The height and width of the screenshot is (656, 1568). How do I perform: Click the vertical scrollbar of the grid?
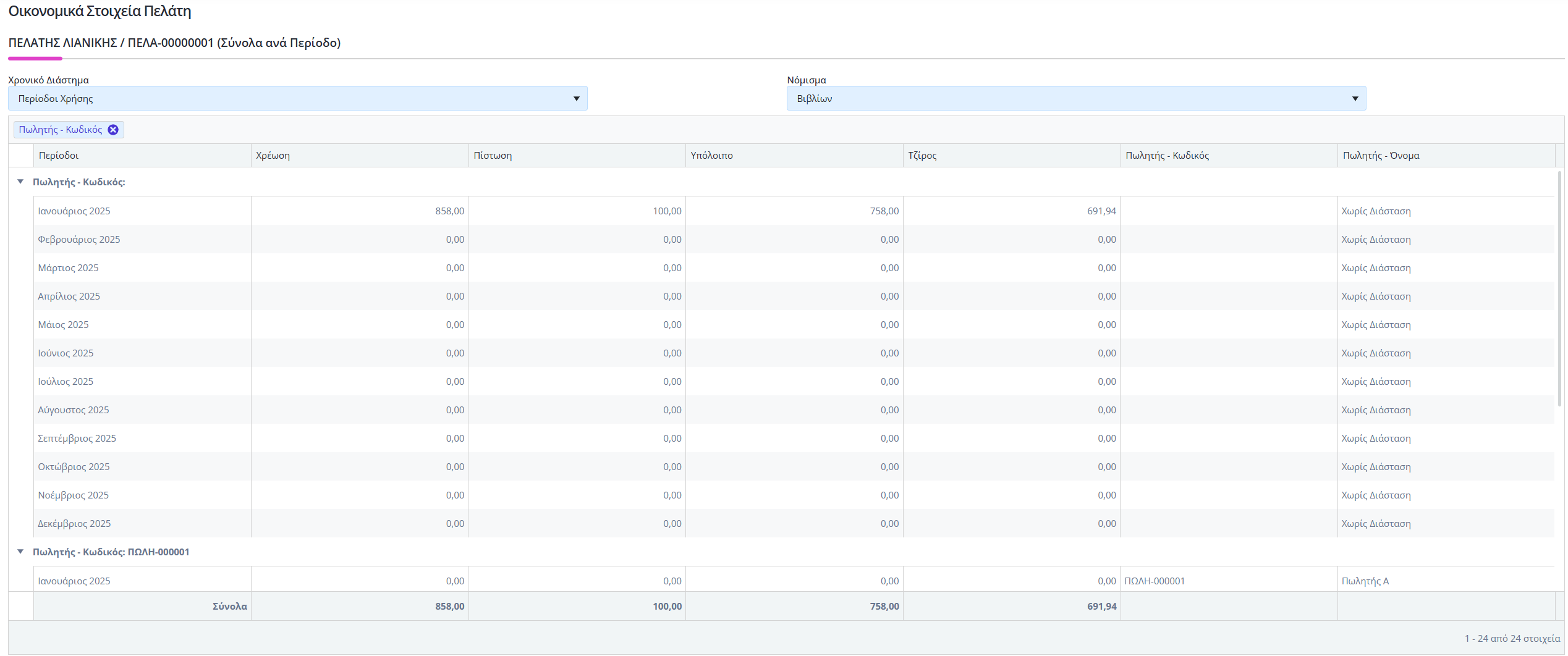pos(1559,288)
